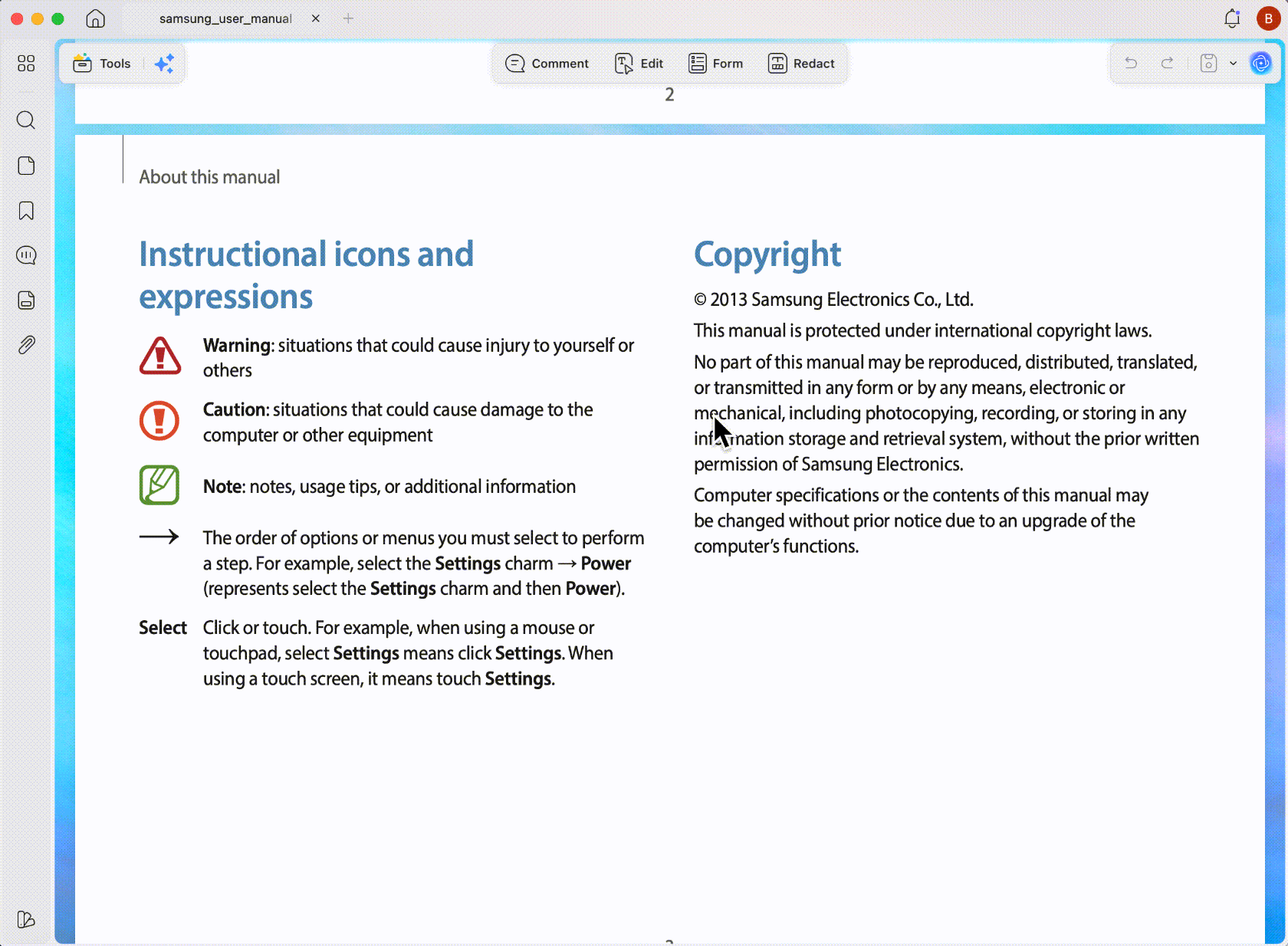Open the notifications bell
This screenshot has width=1288, height=946.
click(1232, 18)
